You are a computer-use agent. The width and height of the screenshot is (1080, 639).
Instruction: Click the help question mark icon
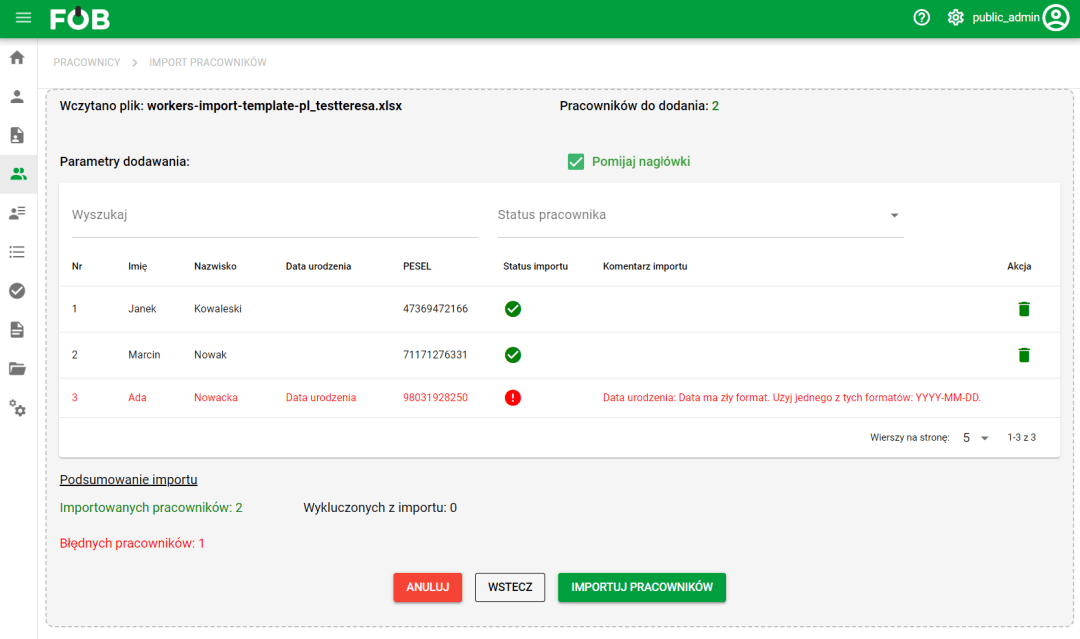[x=922, y=18]
